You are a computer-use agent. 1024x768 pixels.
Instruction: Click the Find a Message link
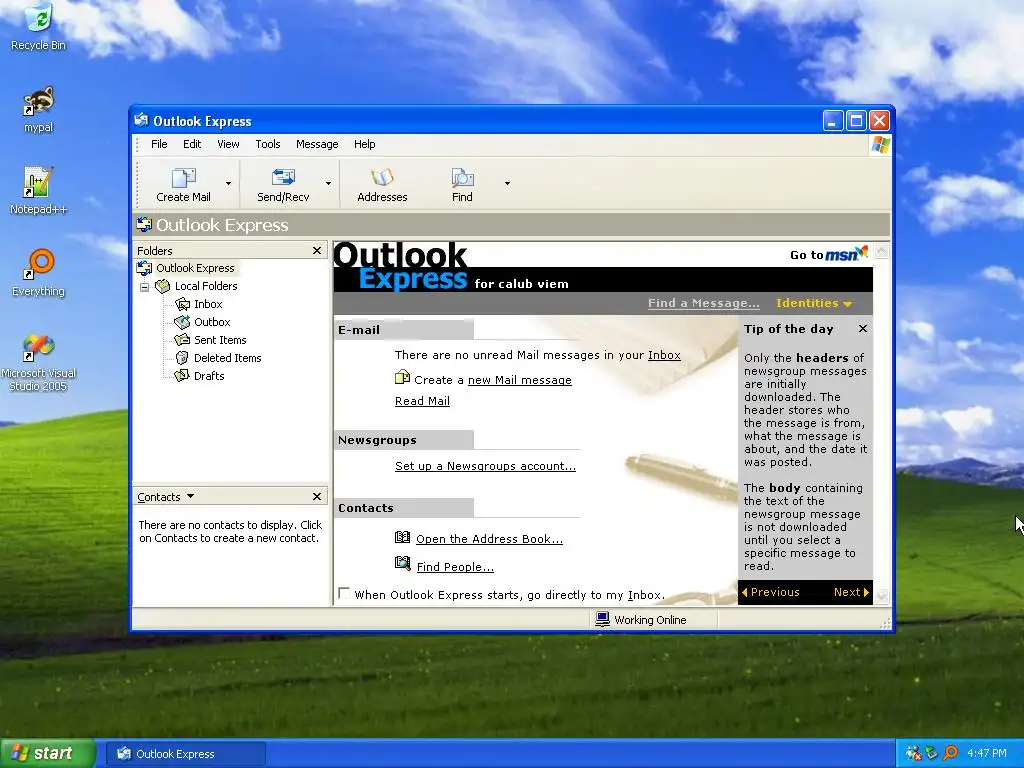point(703,303)
